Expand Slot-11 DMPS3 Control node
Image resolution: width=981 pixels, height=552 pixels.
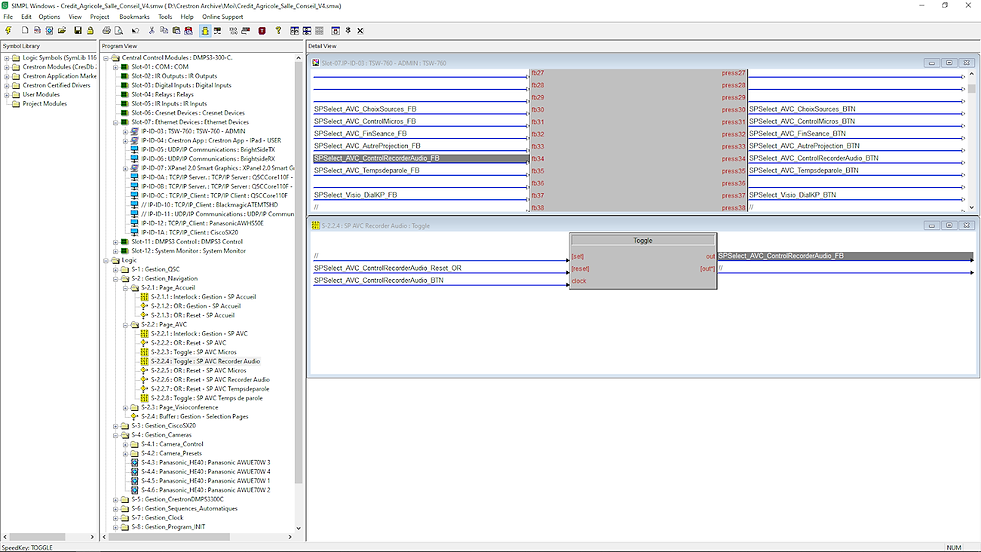click(x=116, y=242)
